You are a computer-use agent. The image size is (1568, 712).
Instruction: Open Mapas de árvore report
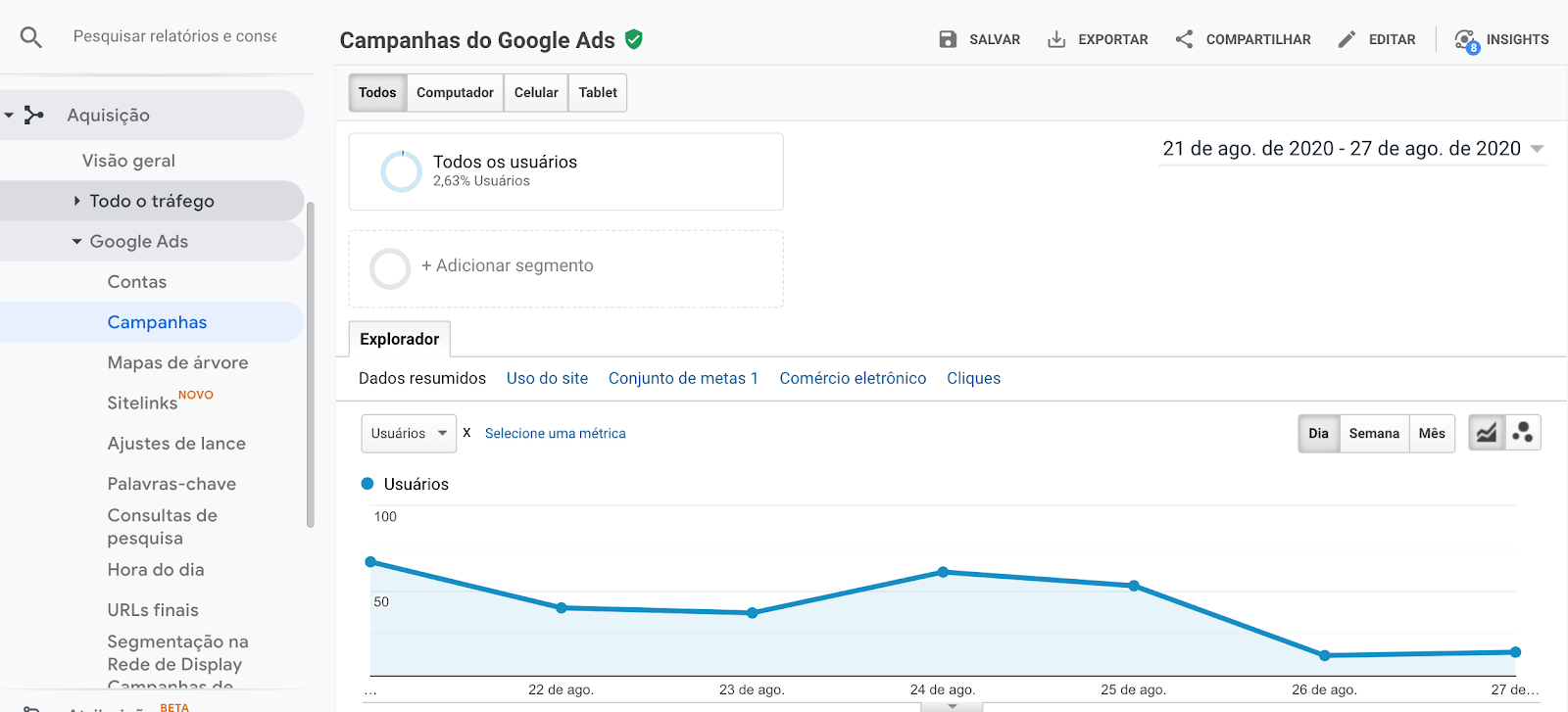[x=177, y=362]
